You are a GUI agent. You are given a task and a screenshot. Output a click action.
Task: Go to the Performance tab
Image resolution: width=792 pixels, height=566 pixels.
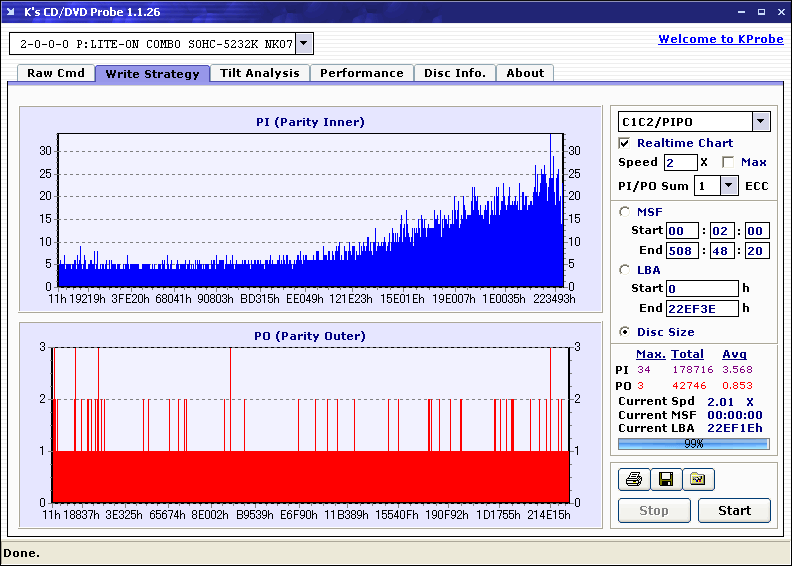pyautogui.click(x=361, y=73)
